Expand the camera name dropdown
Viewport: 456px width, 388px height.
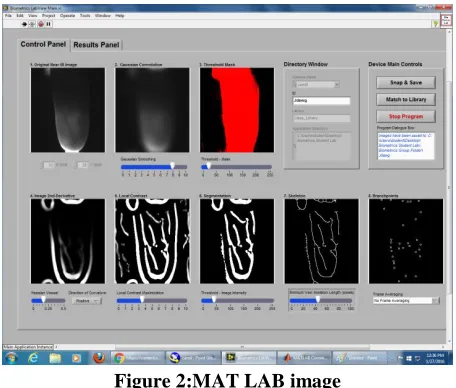[x=337, y=84]
